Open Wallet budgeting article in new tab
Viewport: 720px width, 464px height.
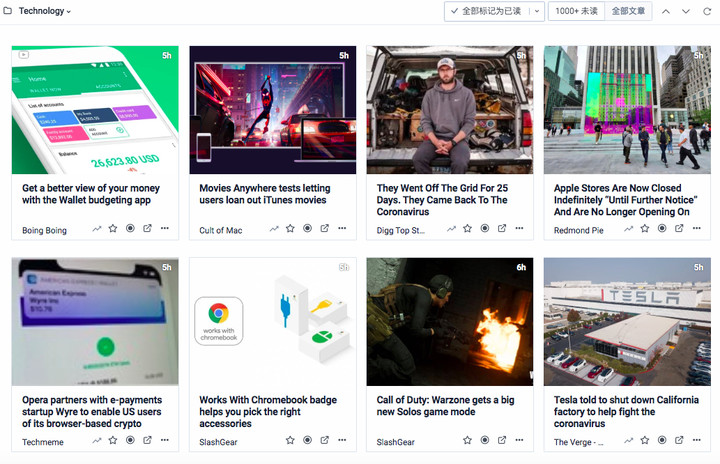coord(147,228)
